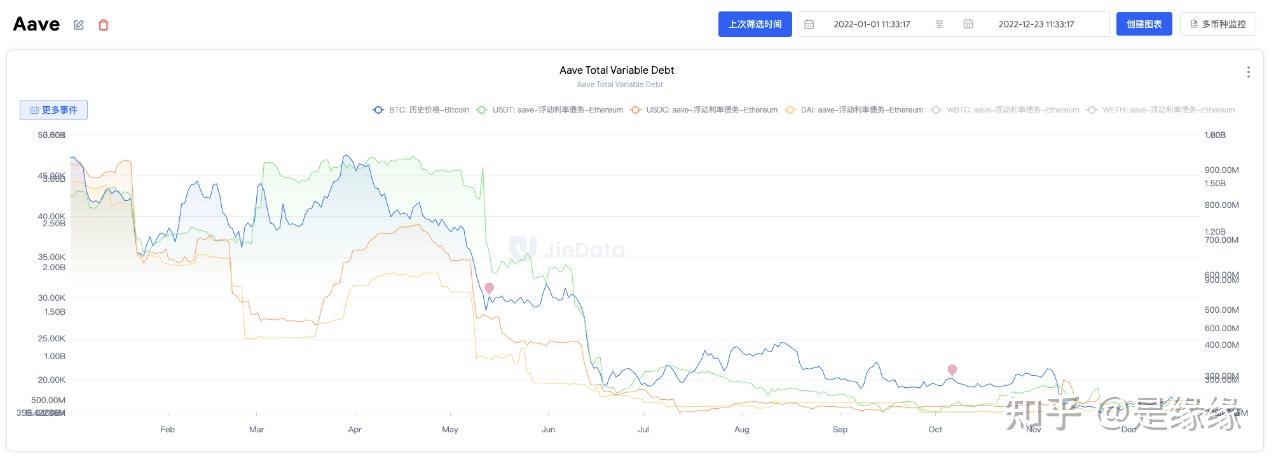Expand the 更多事件 more events button
Screen dimensions: 1274x464
click(54, 110)
